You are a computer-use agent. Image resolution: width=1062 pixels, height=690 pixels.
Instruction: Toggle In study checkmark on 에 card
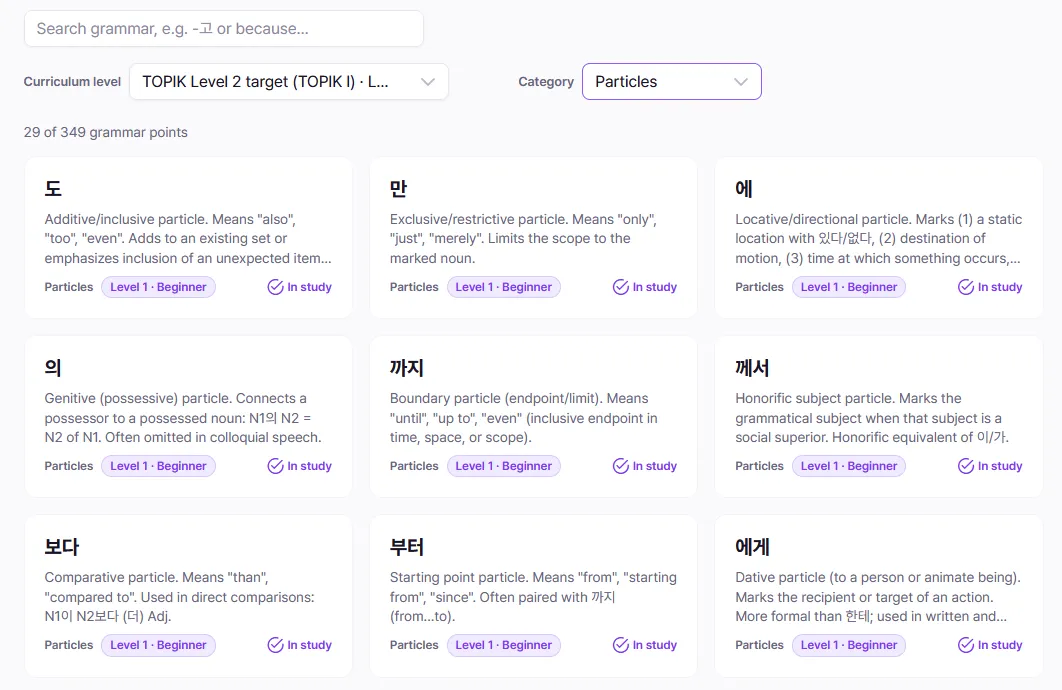point(990,287)
